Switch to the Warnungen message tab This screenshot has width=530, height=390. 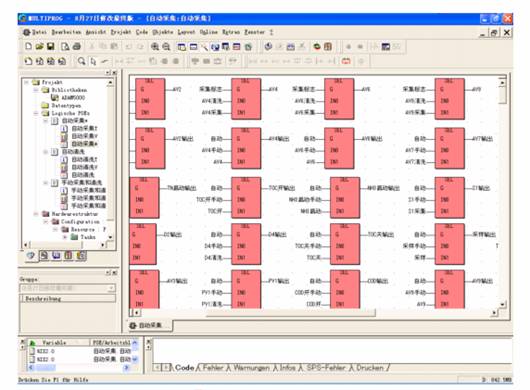pos(251,368)
